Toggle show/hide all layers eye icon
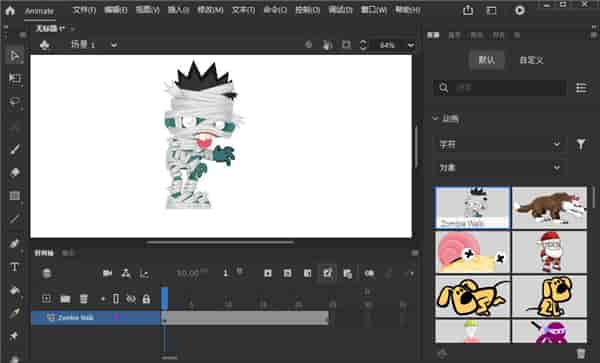600x363 pixels. [x=131, y=299]
